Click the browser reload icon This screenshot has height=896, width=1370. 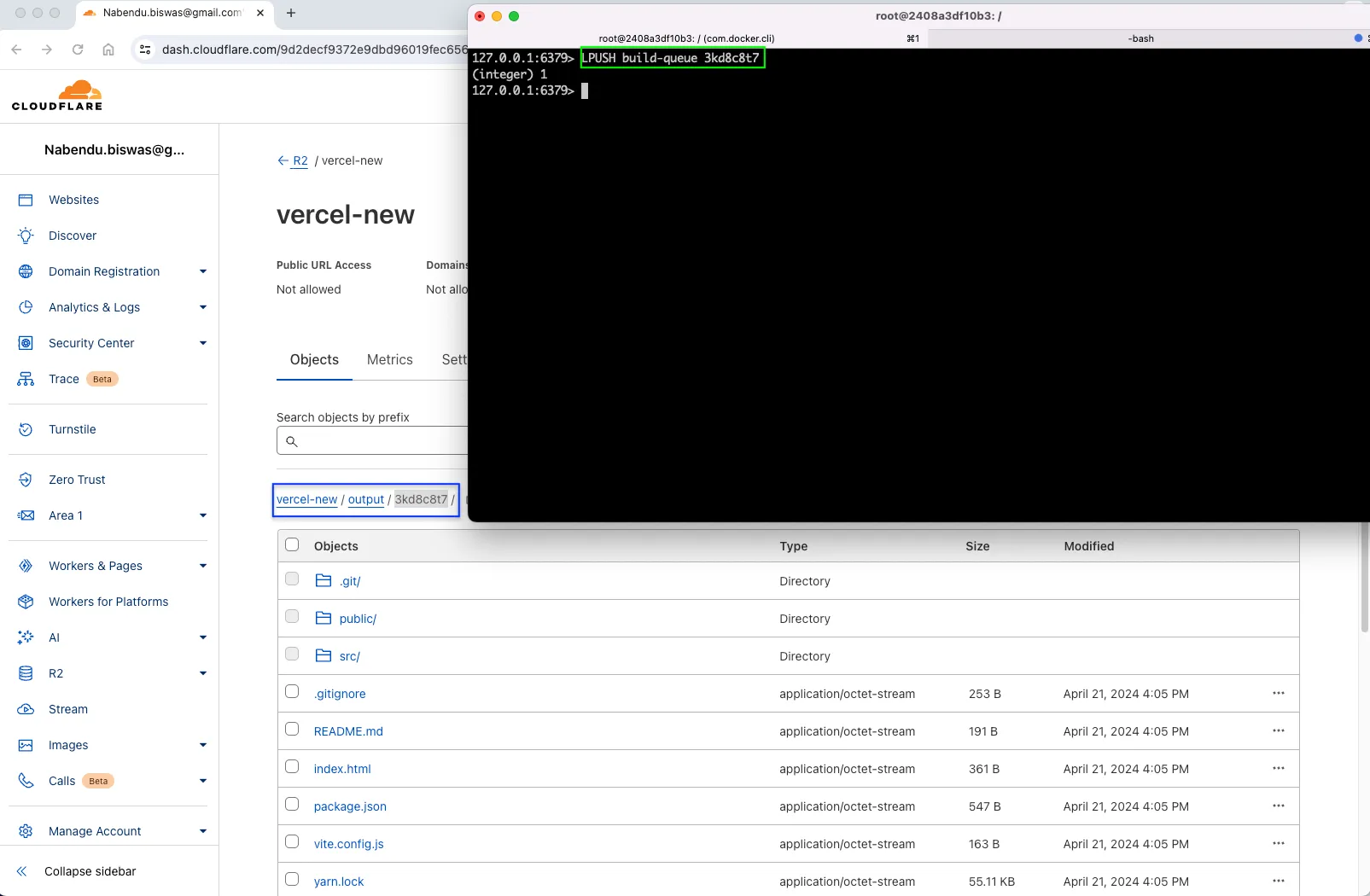click(78, 49)
